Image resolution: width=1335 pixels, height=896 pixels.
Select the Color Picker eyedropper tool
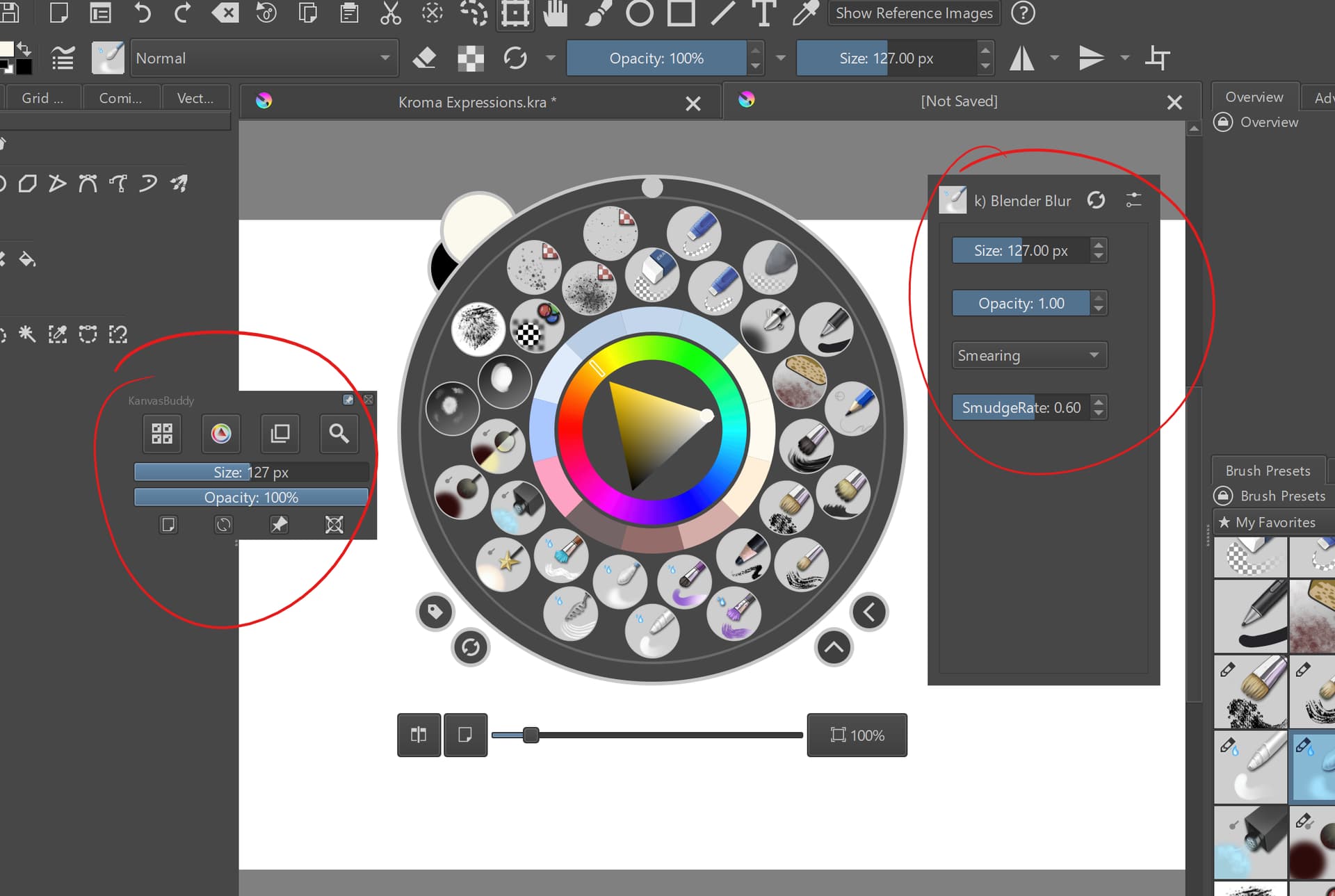(x=805, y=13)
